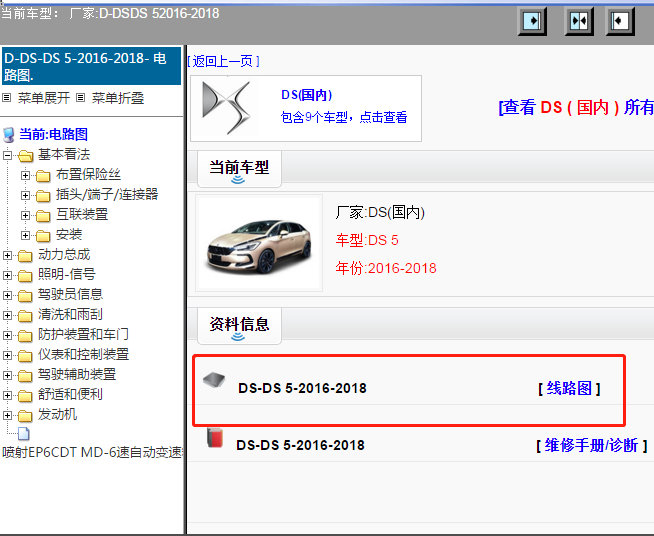Screen dimensions: 654x536
Task: Click the 当前:电路图 root node icon
Action: pyautogui.click(x=9, y=135)
